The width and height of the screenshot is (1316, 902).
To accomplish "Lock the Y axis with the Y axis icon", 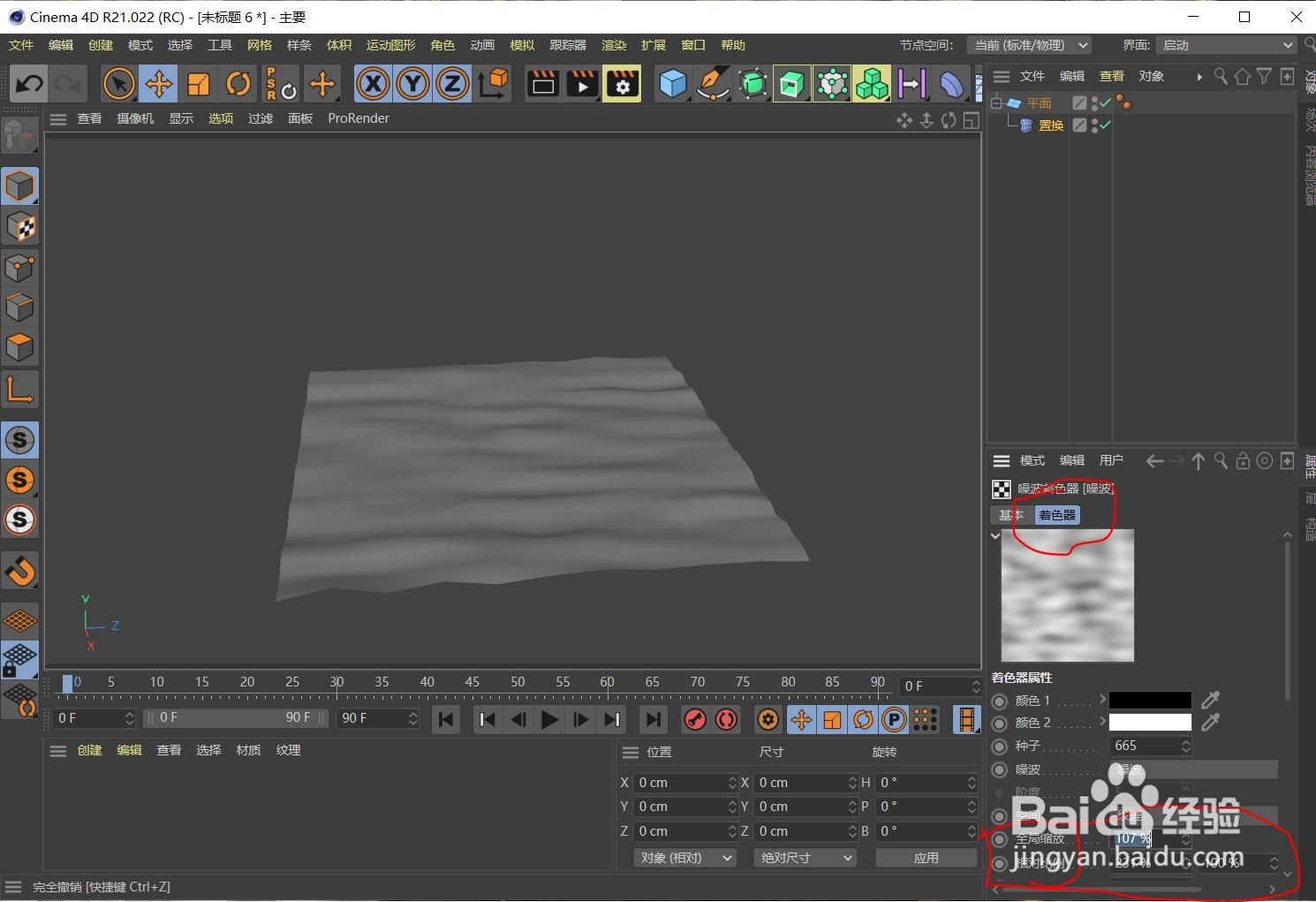I will click(x=412, y=83).
